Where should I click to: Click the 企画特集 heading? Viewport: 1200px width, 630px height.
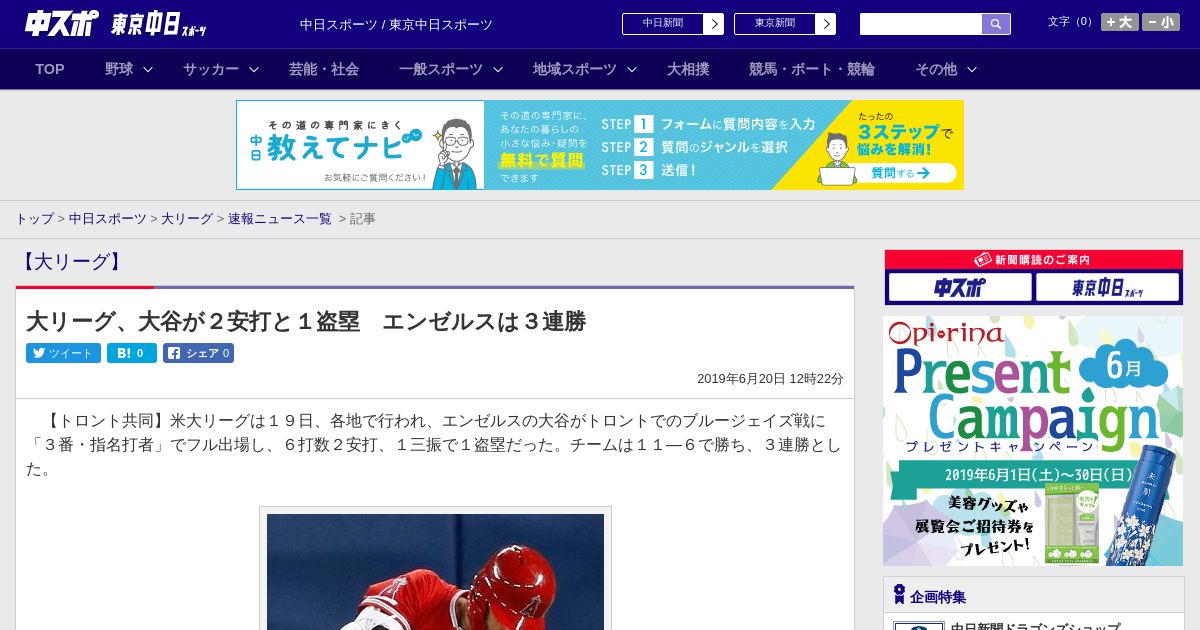click(938, 596)
